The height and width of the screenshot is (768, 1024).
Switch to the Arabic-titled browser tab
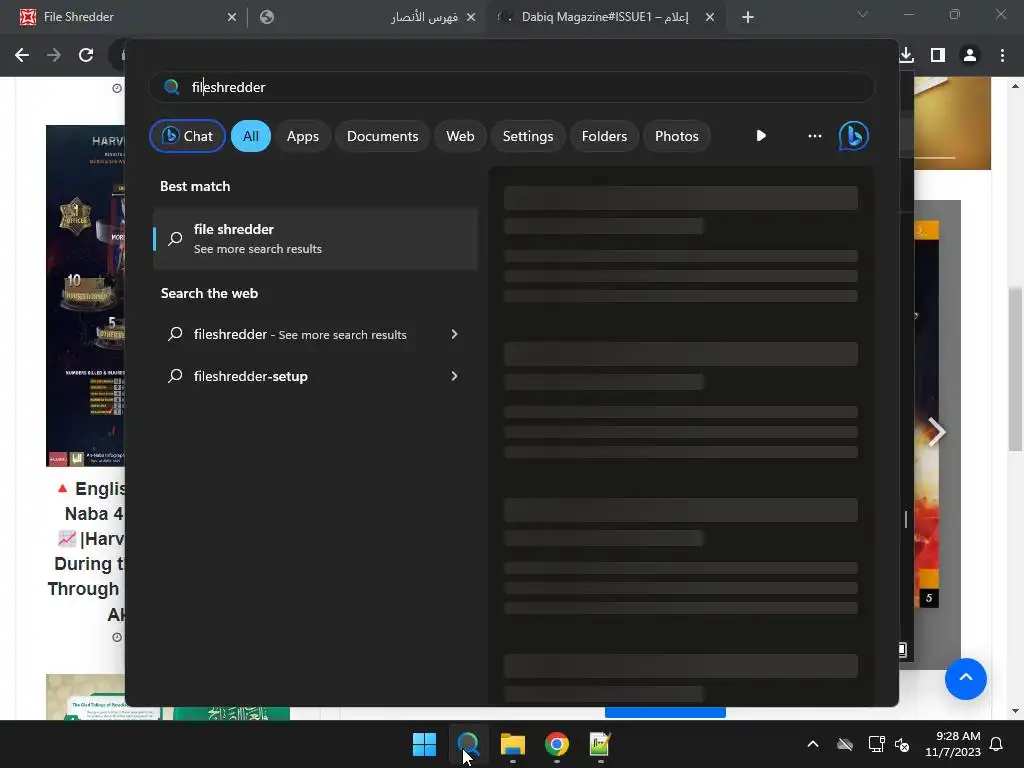366,17
